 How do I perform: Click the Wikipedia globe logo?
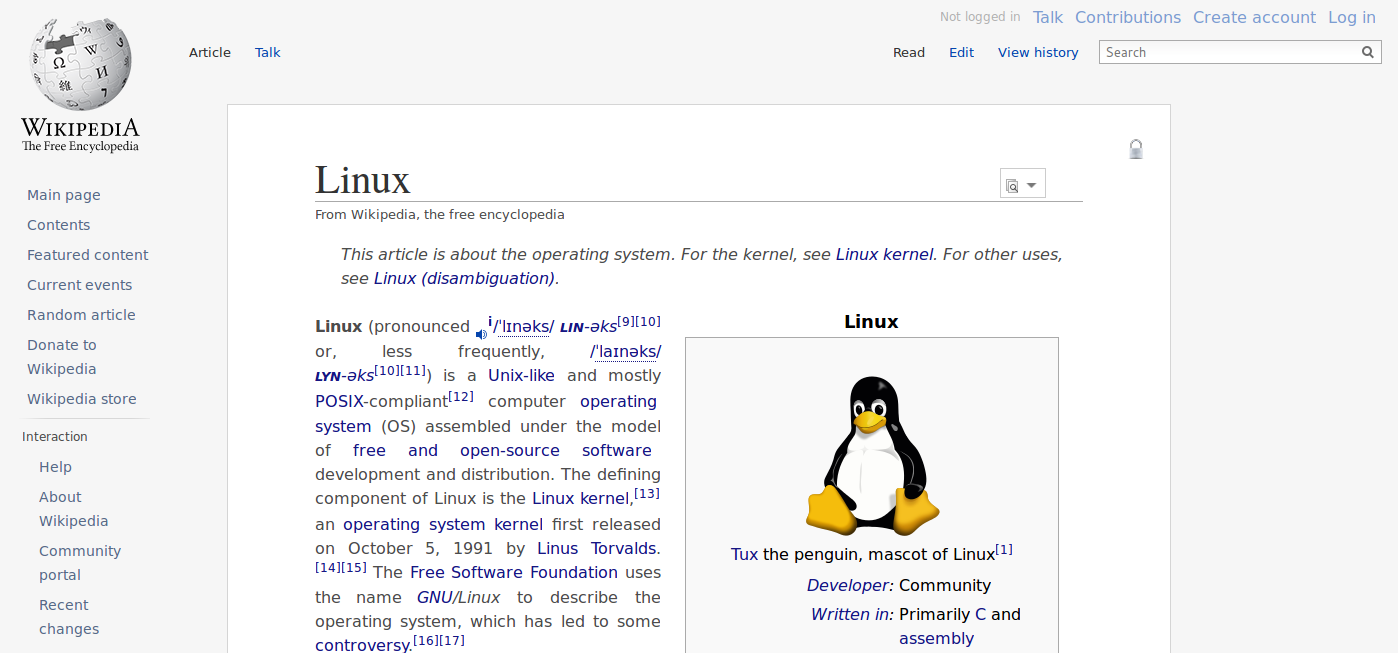[81, 63]
